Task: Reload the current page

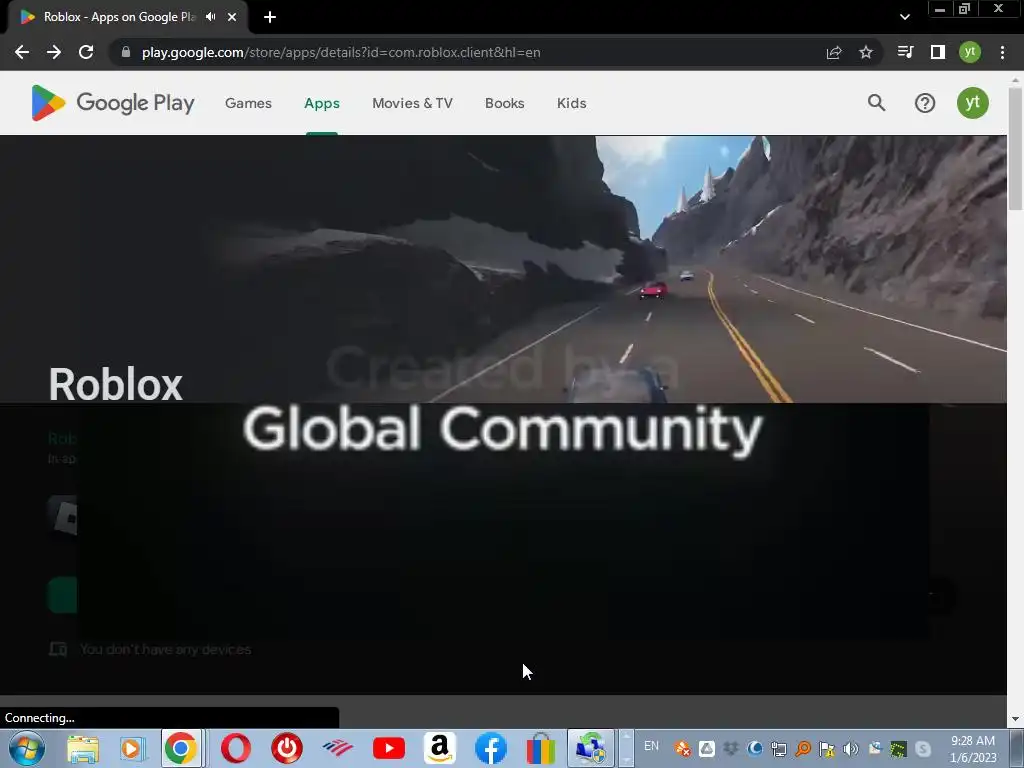Action: [86, 52]
